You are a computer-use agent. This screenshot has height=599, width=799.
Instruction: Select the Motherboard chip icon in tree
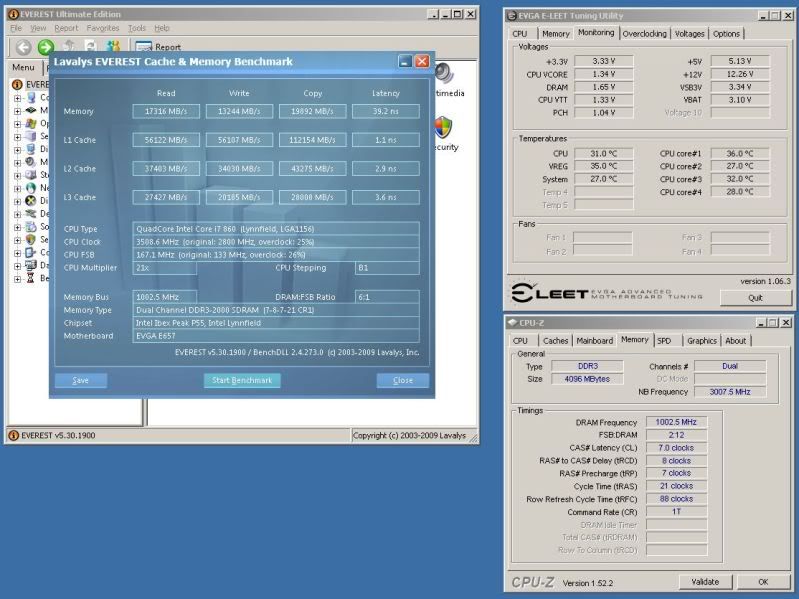(x=31, y=110)
